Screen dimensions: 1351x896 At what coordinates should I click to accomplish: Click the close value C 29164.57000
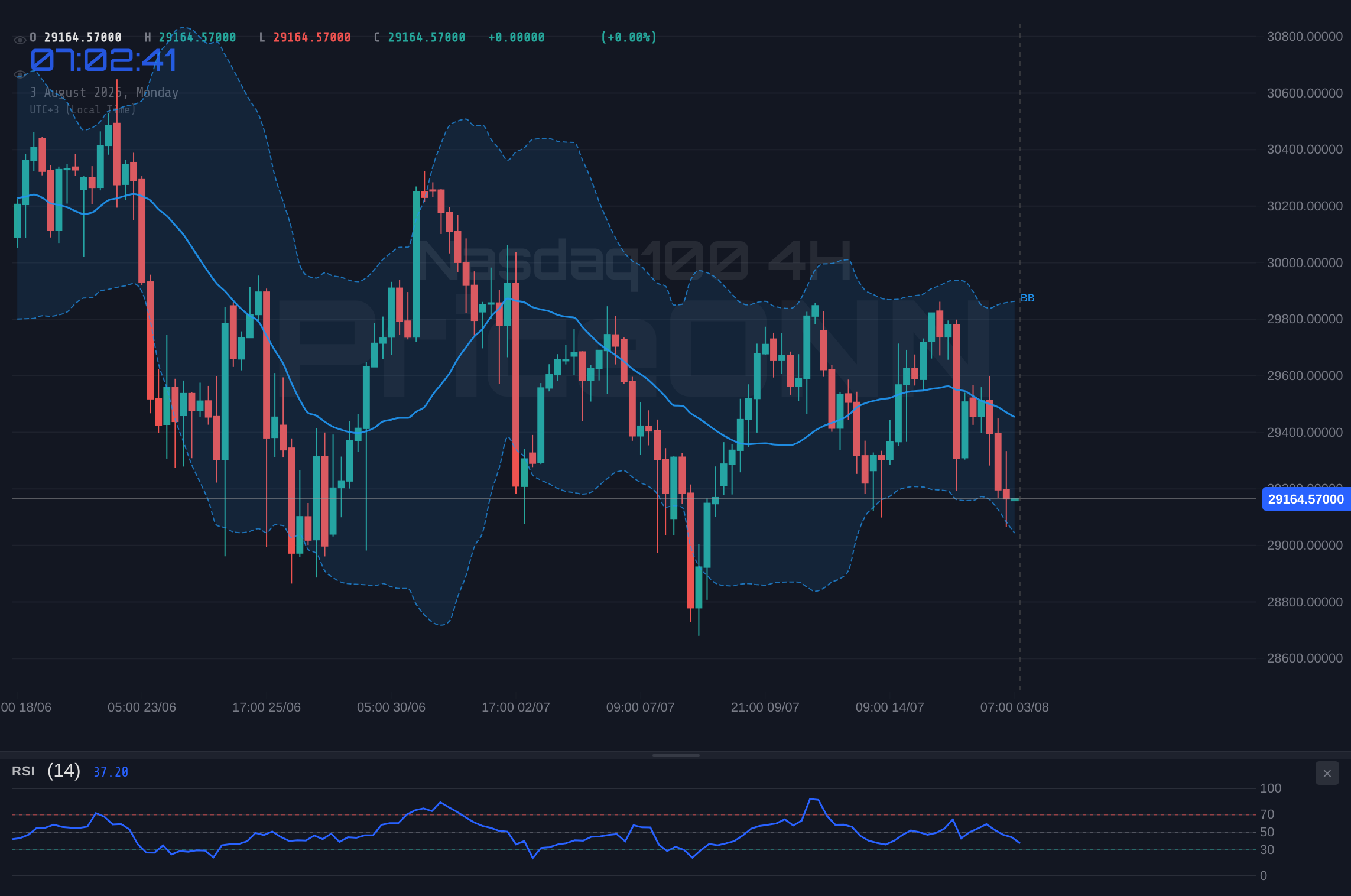pos(420,37)
